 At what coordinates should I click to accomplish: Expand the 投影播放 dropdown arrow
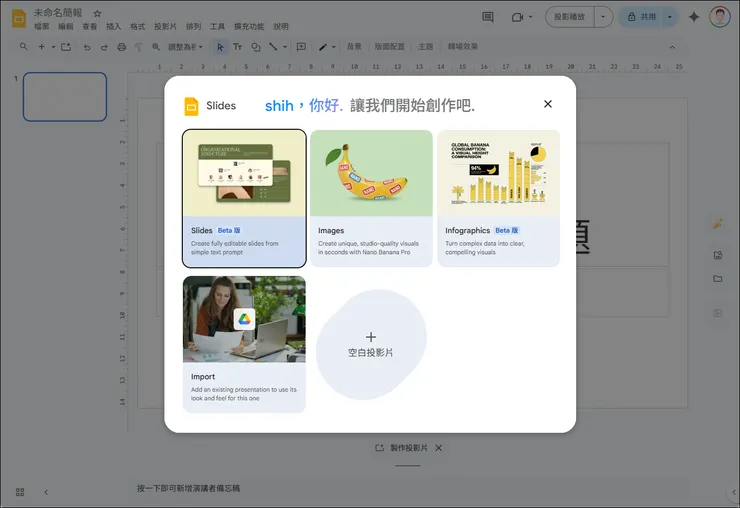click(603, 17)
